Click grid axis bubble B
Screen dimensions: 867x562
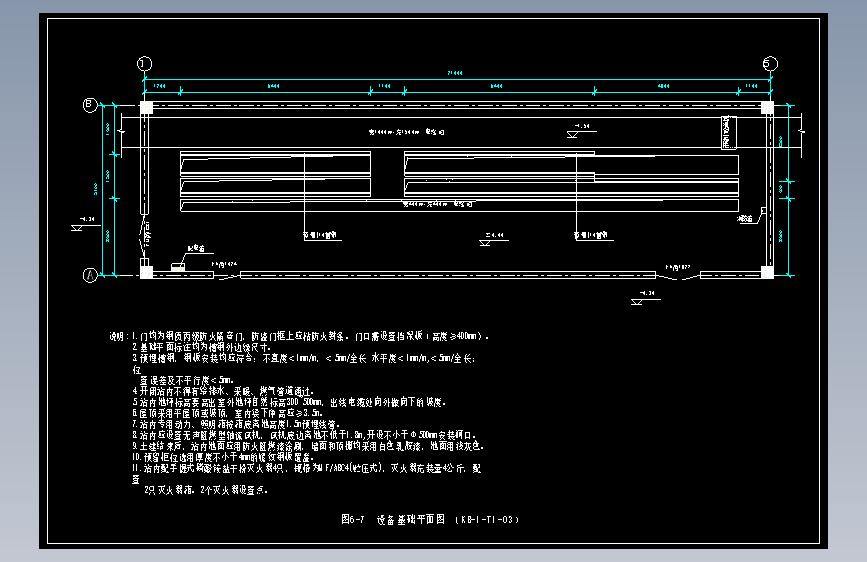coord(90,105)
